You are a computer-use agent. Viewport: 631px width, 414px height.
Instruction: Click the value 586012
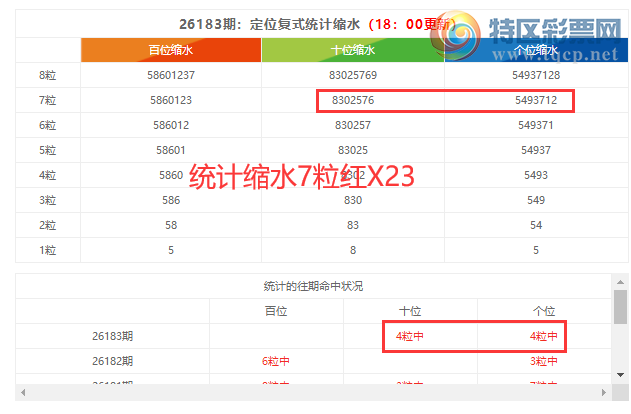click(x=171, y=125)
